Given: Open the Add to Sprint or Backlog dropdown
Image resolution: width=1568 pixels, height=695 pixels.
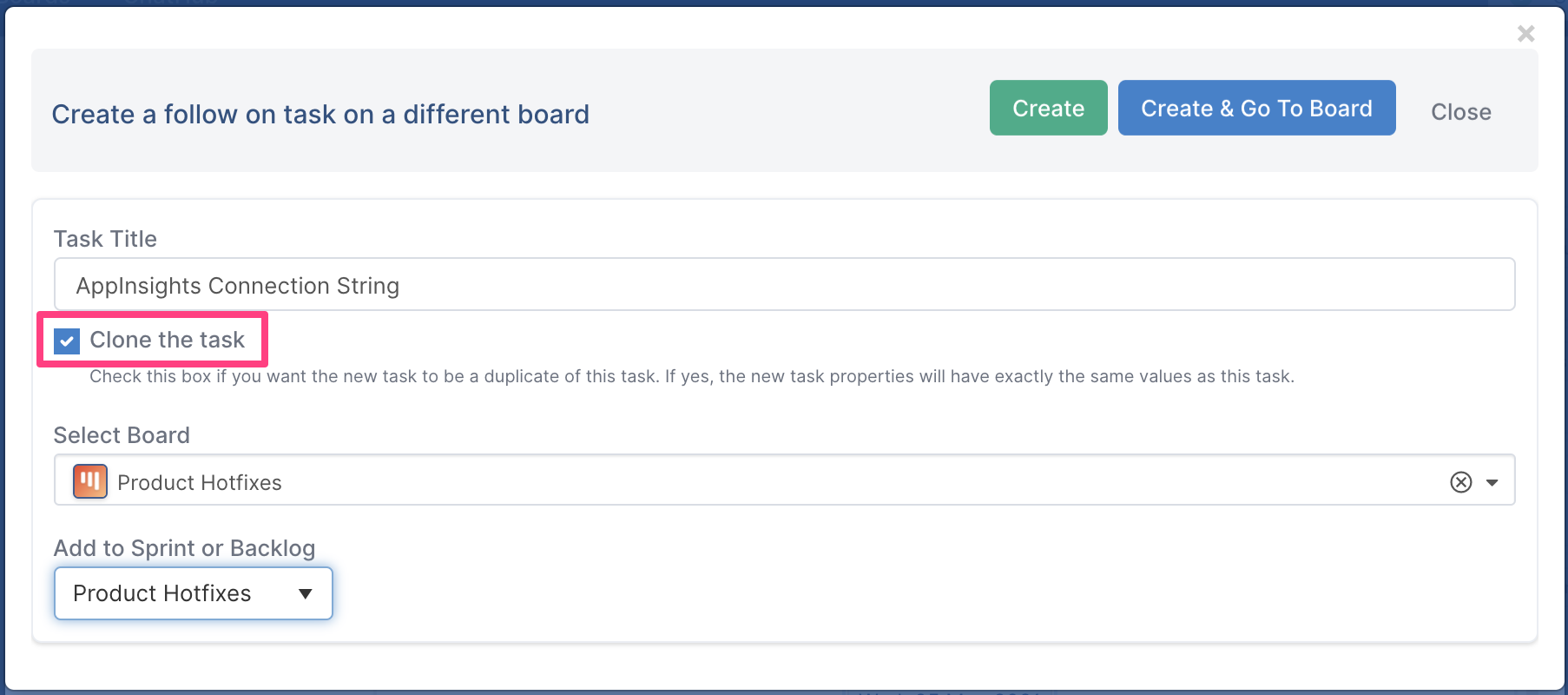Looking at the screenshot, I should click(x=194, y=593).
